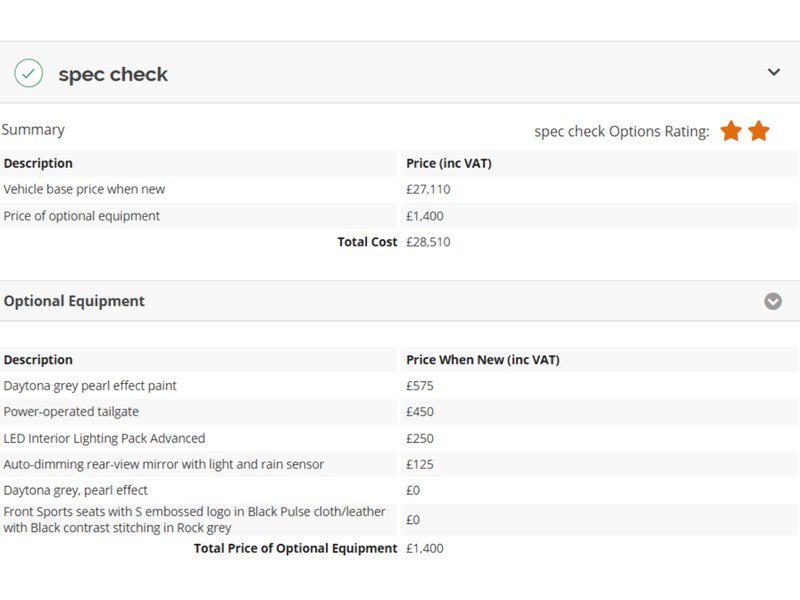Screen dimensions: 800x600
Task: Click the first orange rating star
Action: 731,131
